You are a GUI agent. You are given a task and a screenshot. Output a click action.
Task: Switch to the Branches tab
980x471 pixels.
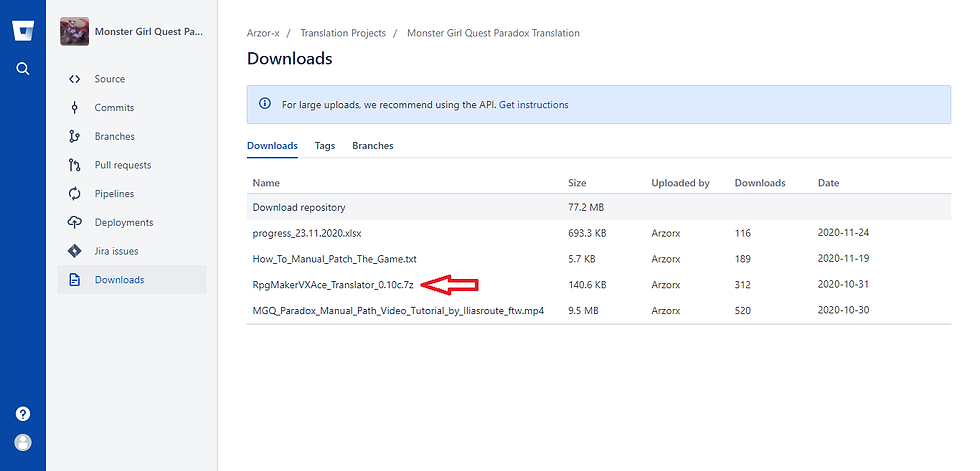click(x=372, y=146)
